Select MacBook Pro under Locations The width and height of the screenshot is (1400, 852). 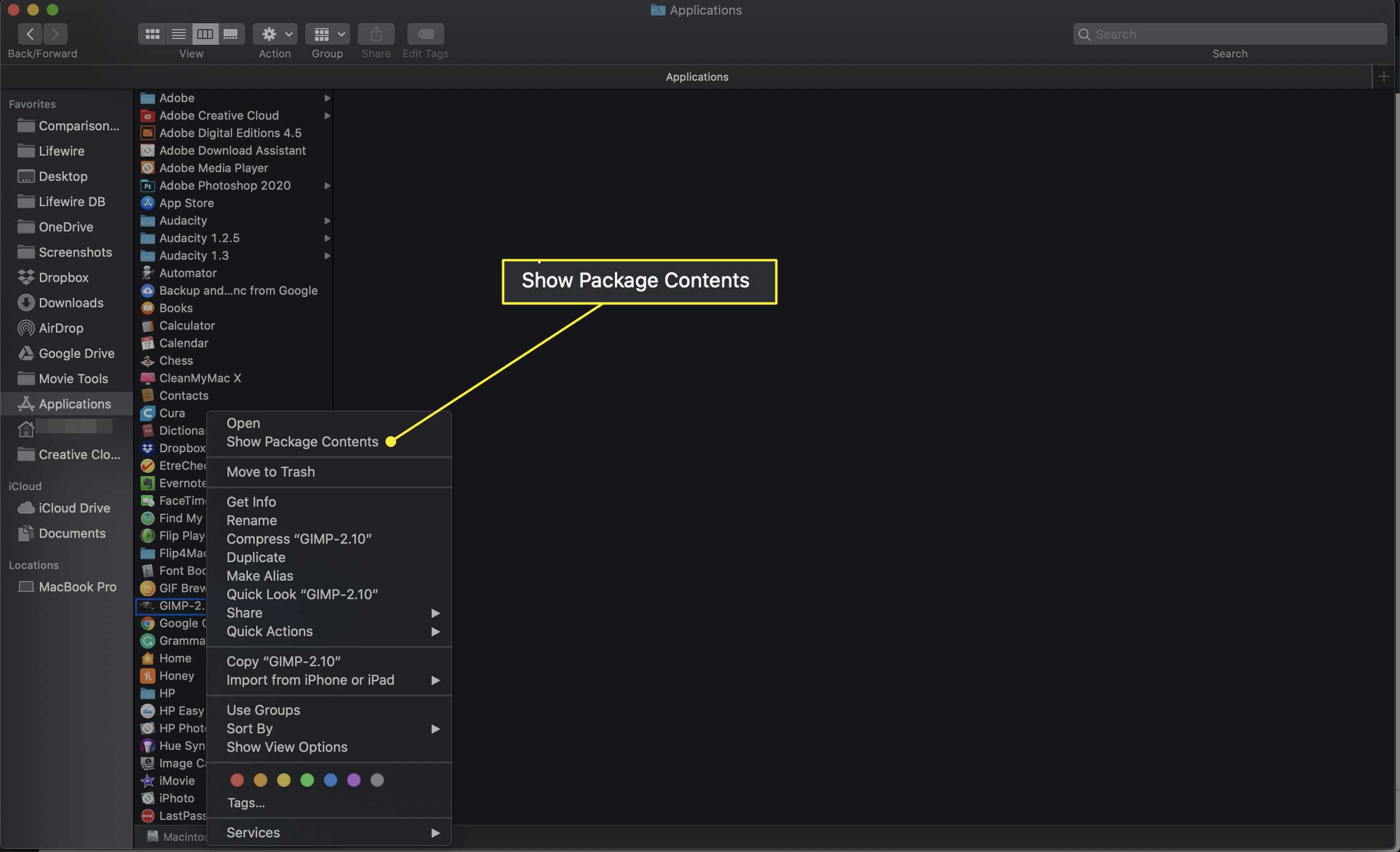pos(77,586)
